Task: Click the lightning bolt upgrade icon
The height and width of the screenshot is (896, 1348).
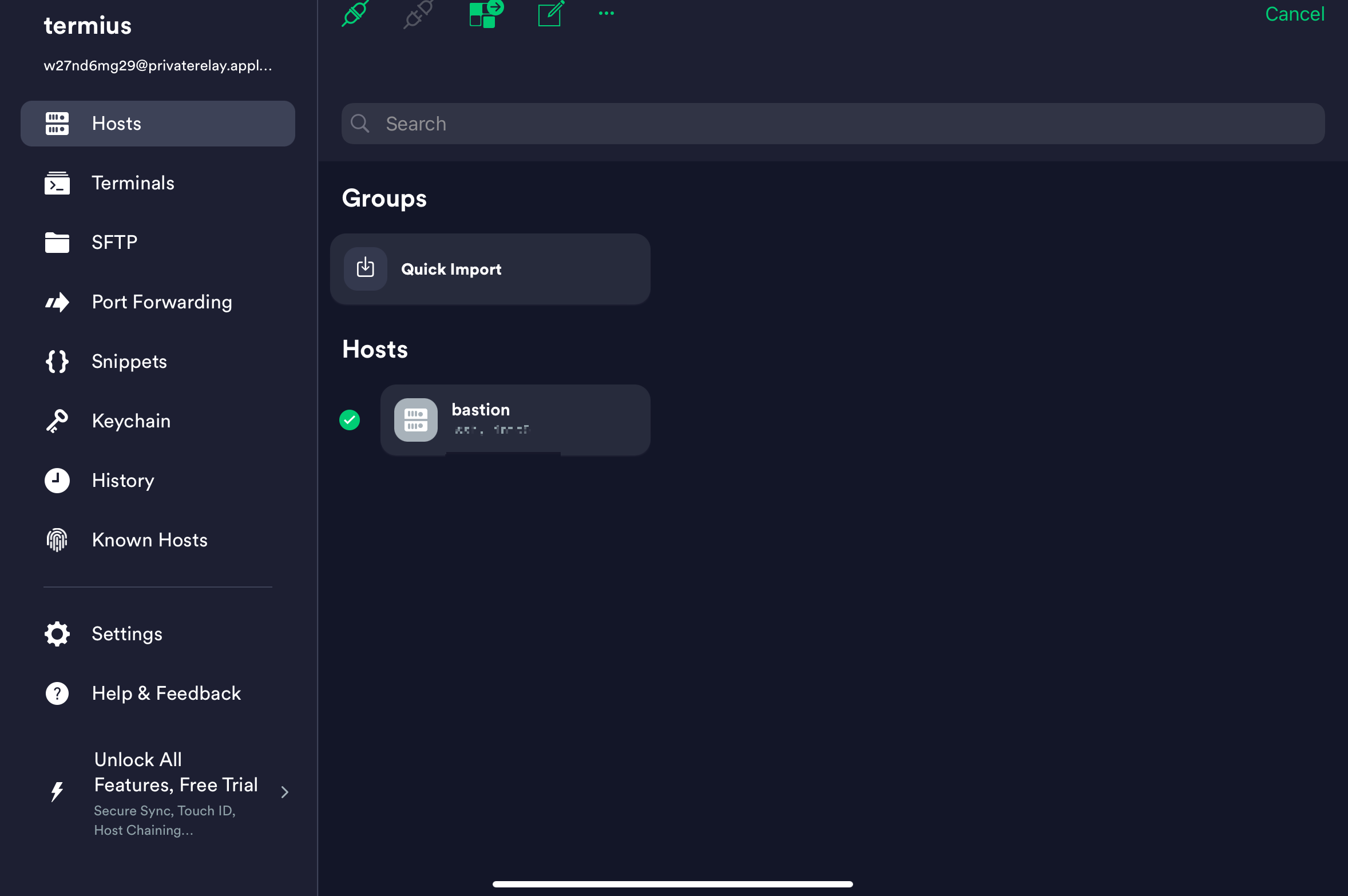Action: (x=57, y=792)
